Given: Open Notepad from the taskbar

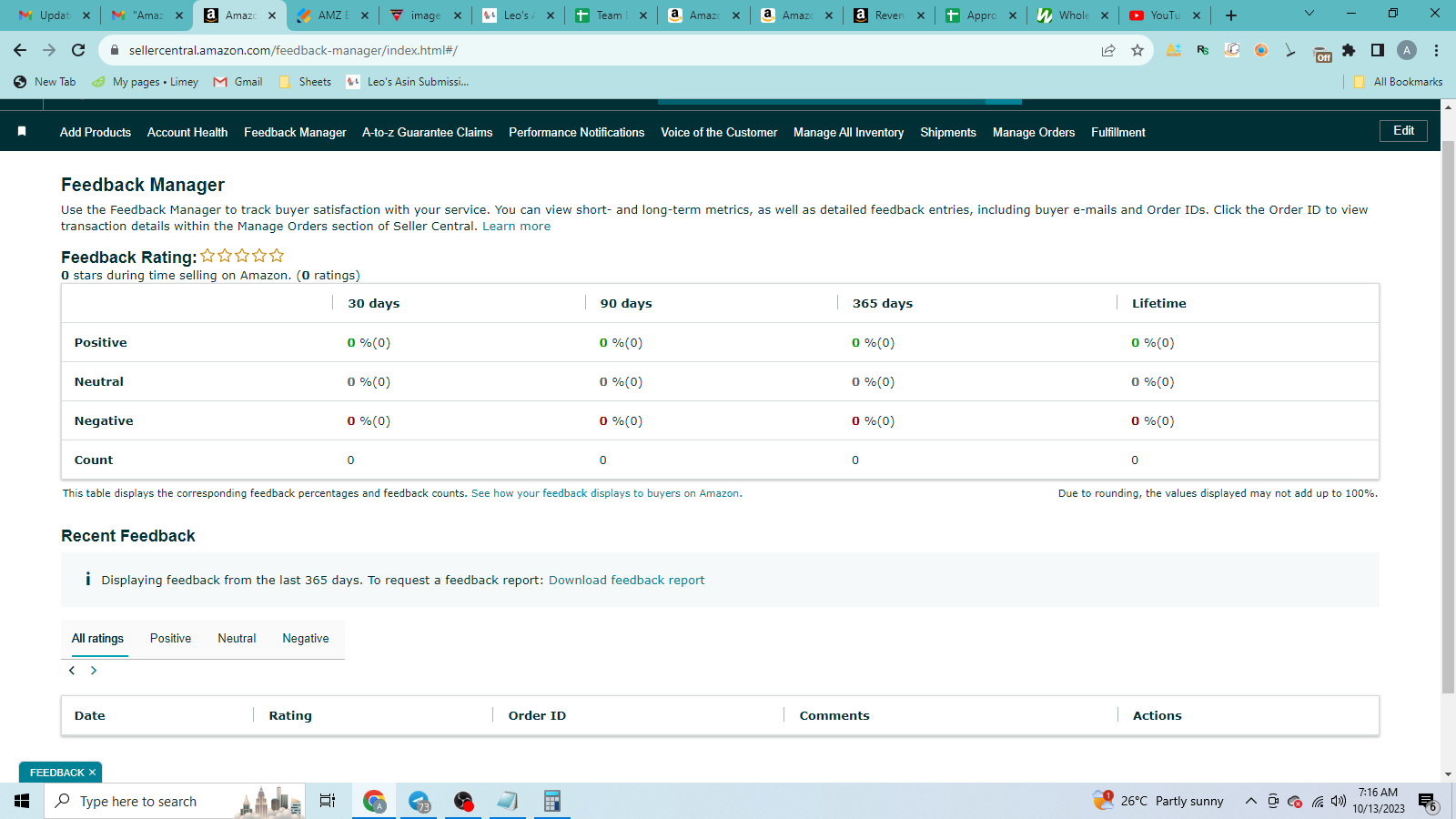Looking at the screenshot, I should click(x=507, y=801).
